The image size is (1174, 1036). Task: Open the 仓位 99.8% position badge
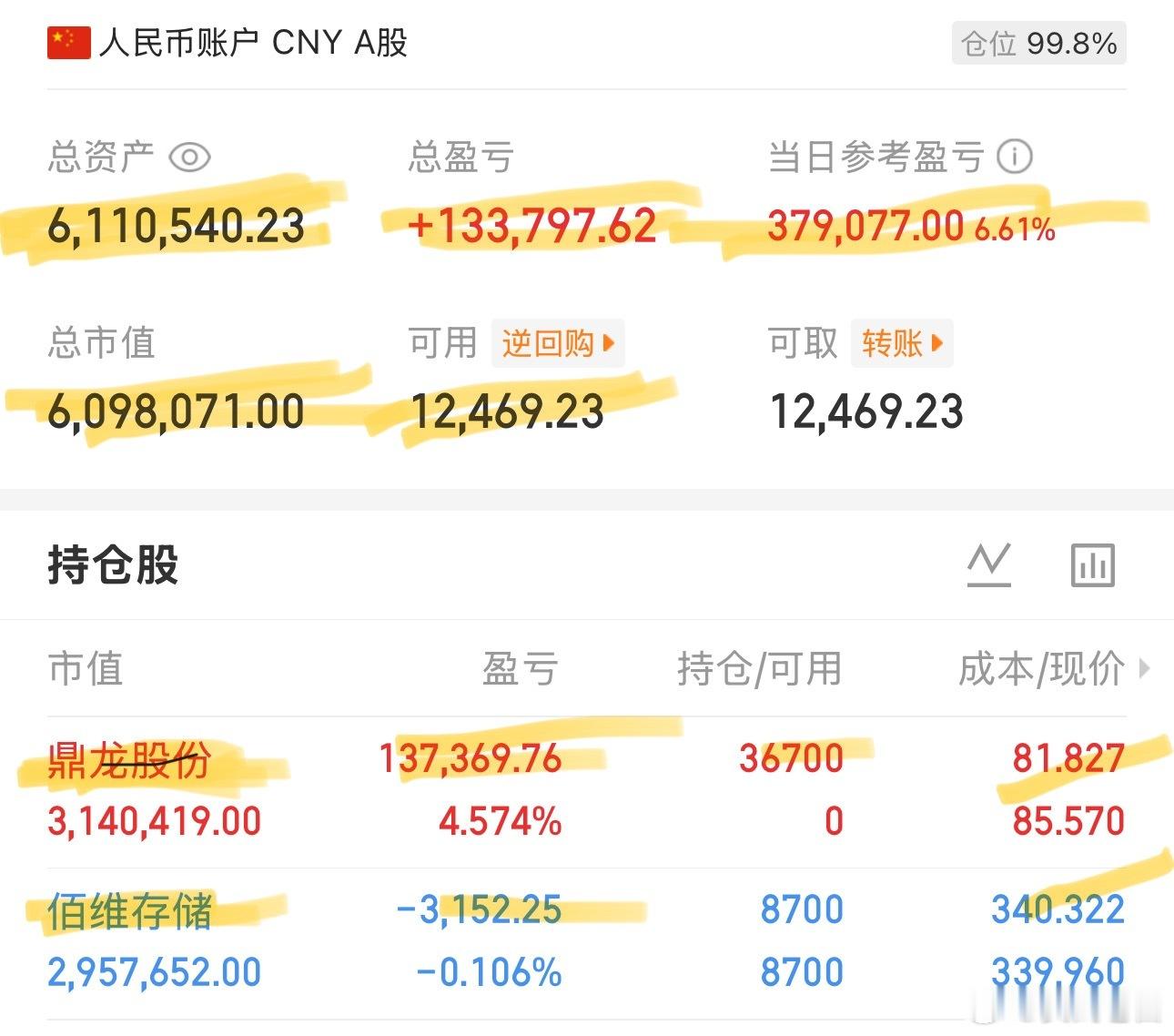tap(1038, 44)
